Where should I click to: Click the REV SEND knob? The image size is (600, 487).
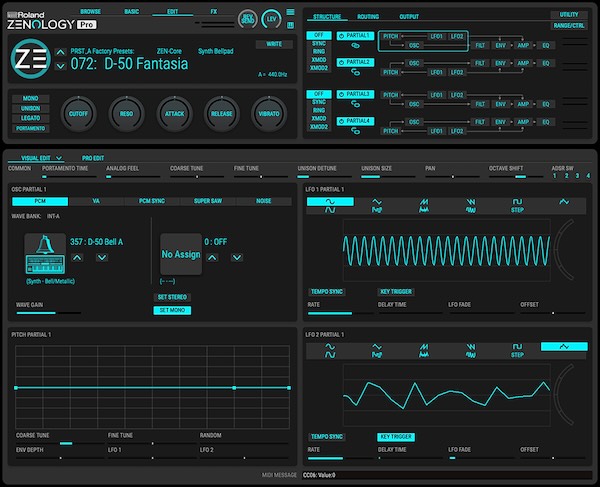(248, 19)
